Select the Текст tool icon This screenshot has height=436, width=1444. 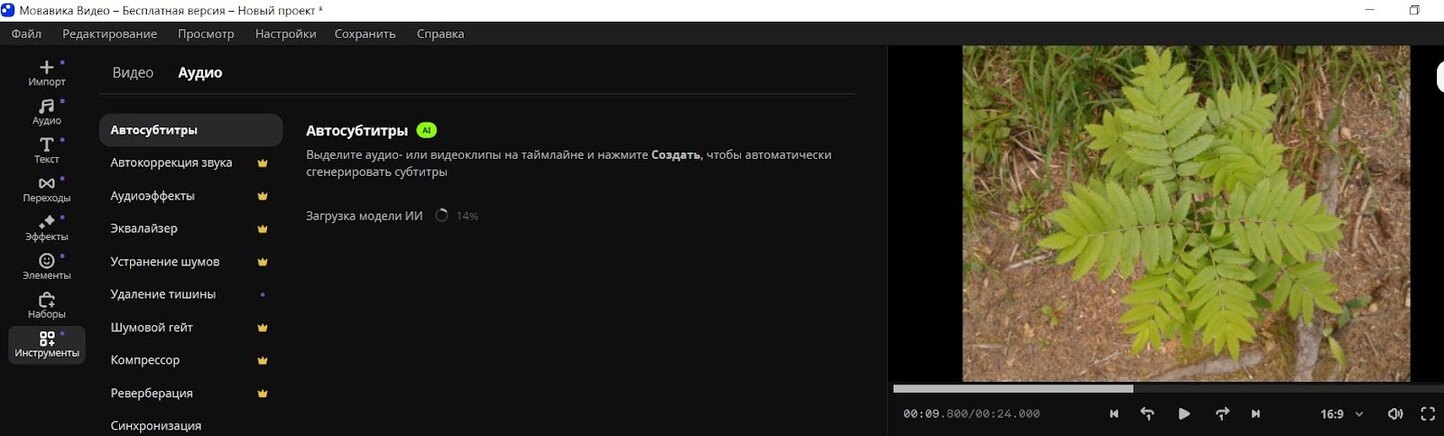[46, 150]
